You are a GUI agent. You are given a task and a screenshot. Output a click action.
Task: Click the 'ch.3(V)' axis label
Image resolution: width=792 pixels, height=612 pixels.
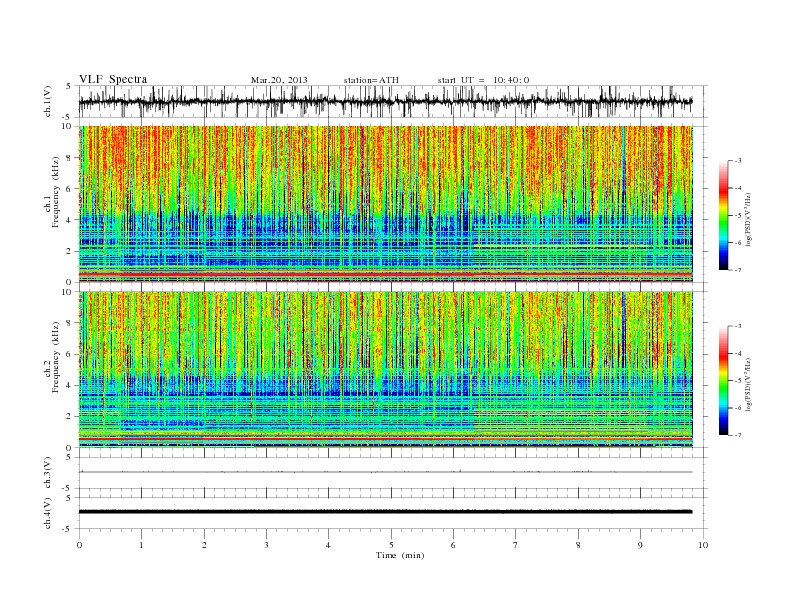coord(48,473)
